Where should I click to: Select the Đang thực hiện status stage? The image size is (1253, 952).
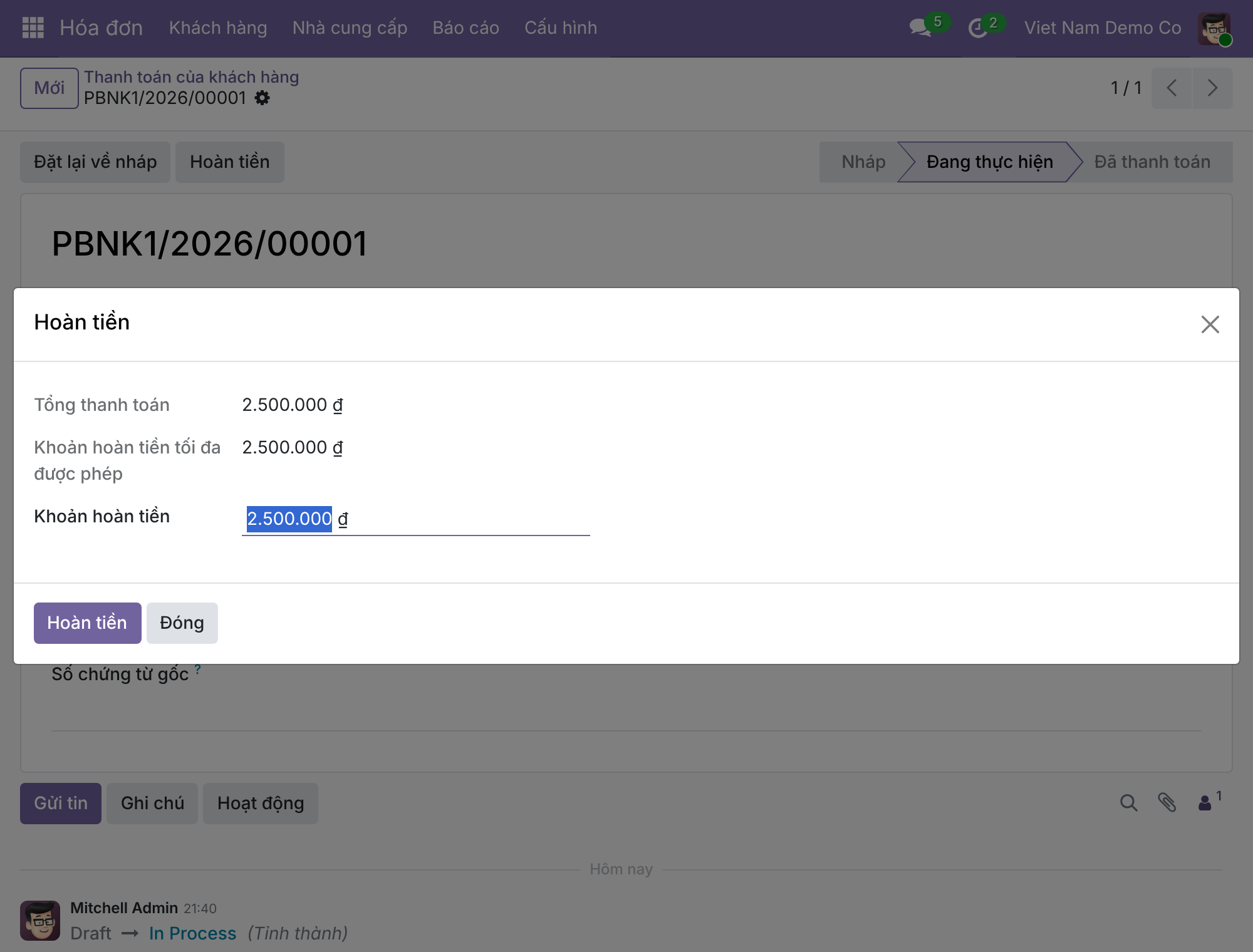(x=989, y=162)
